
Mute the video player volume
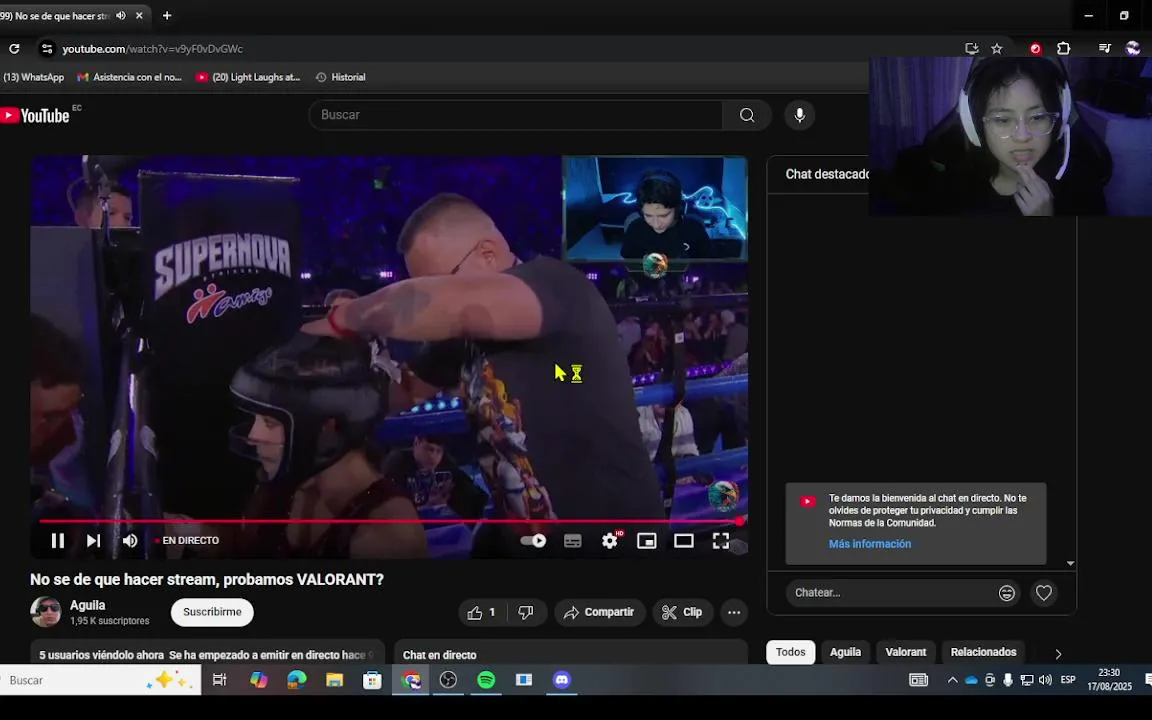coord(130,541)
